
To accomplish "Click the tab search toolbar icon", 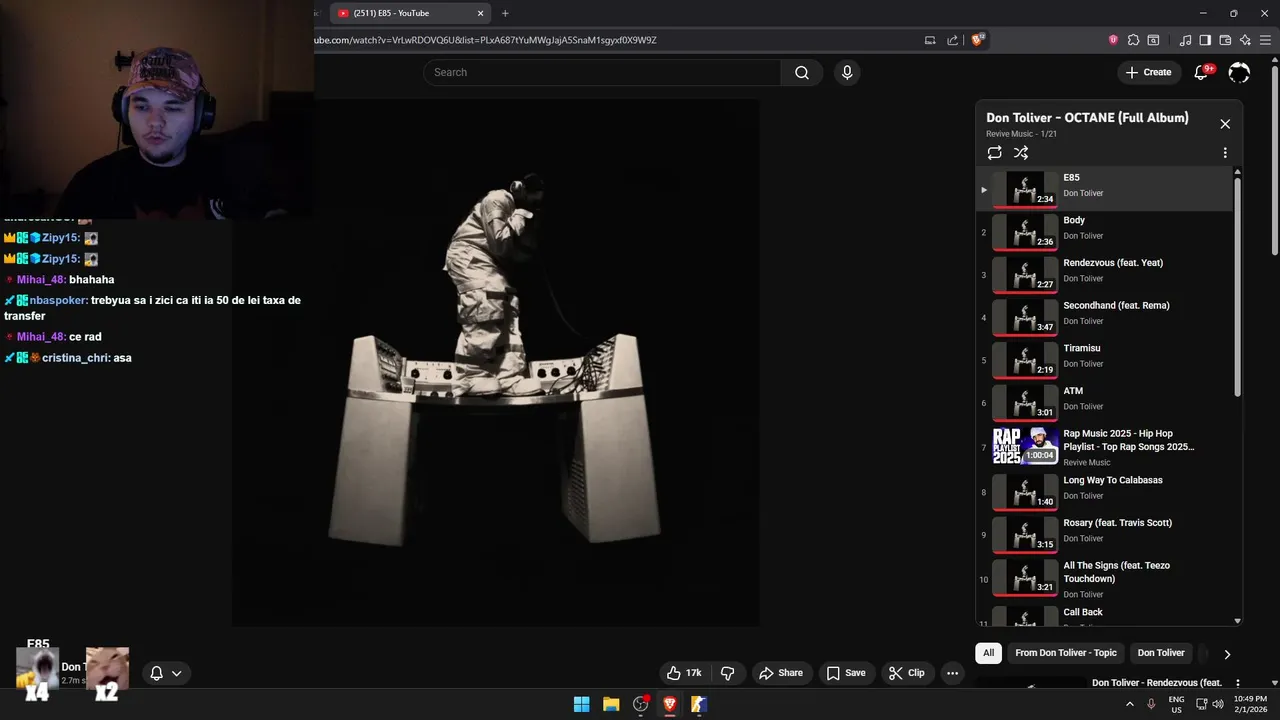I will tap(1153, 40).
